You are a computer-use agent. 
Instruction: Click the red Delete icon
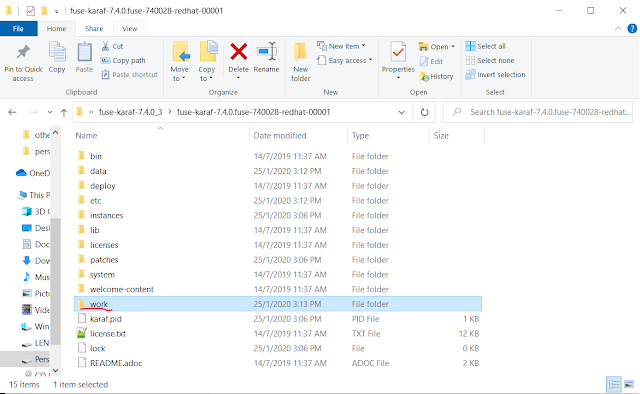pyautogui.click(x=238, y=52)
